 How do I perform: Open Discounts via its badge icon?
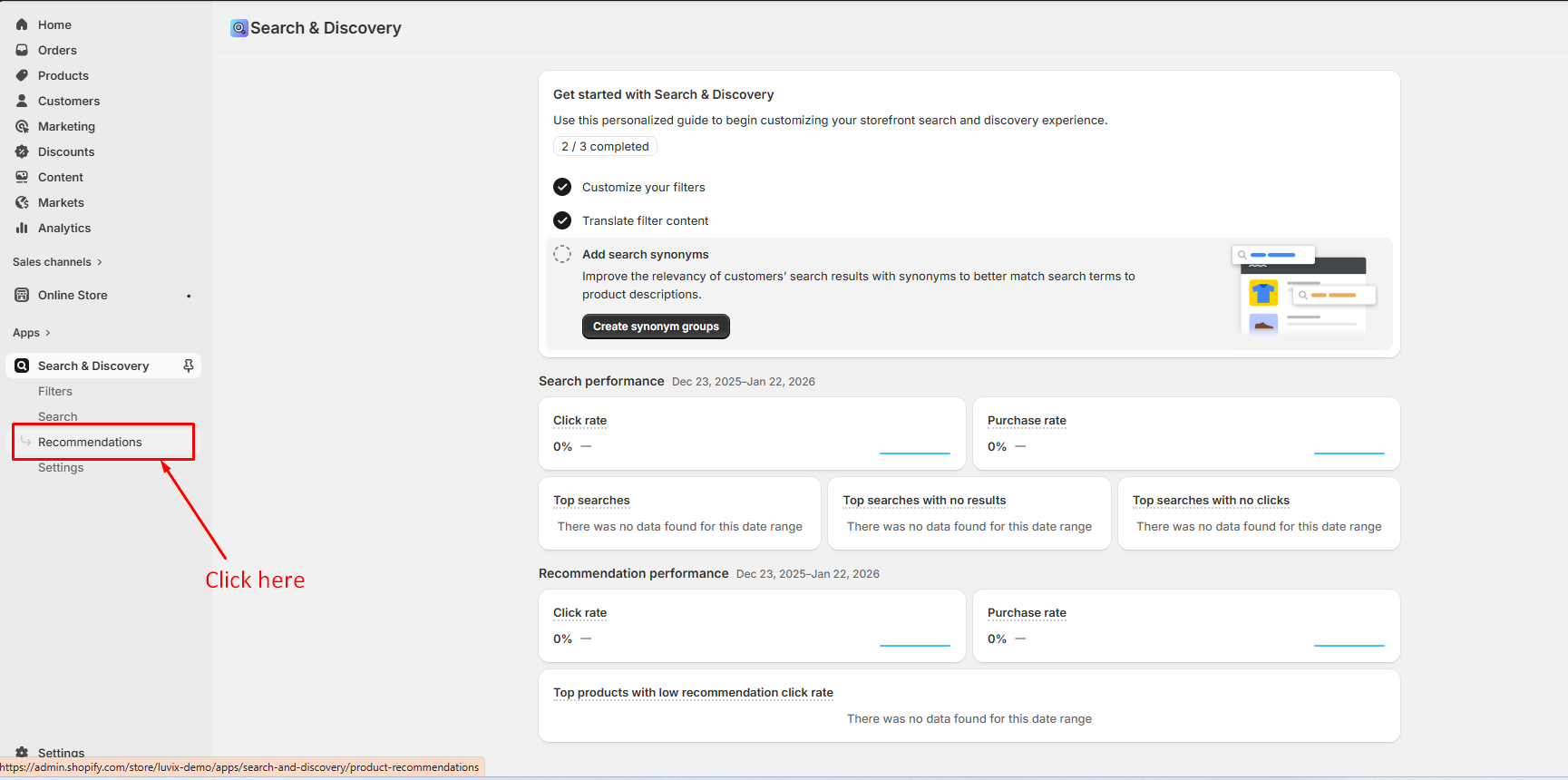click(x=22, y=151)
